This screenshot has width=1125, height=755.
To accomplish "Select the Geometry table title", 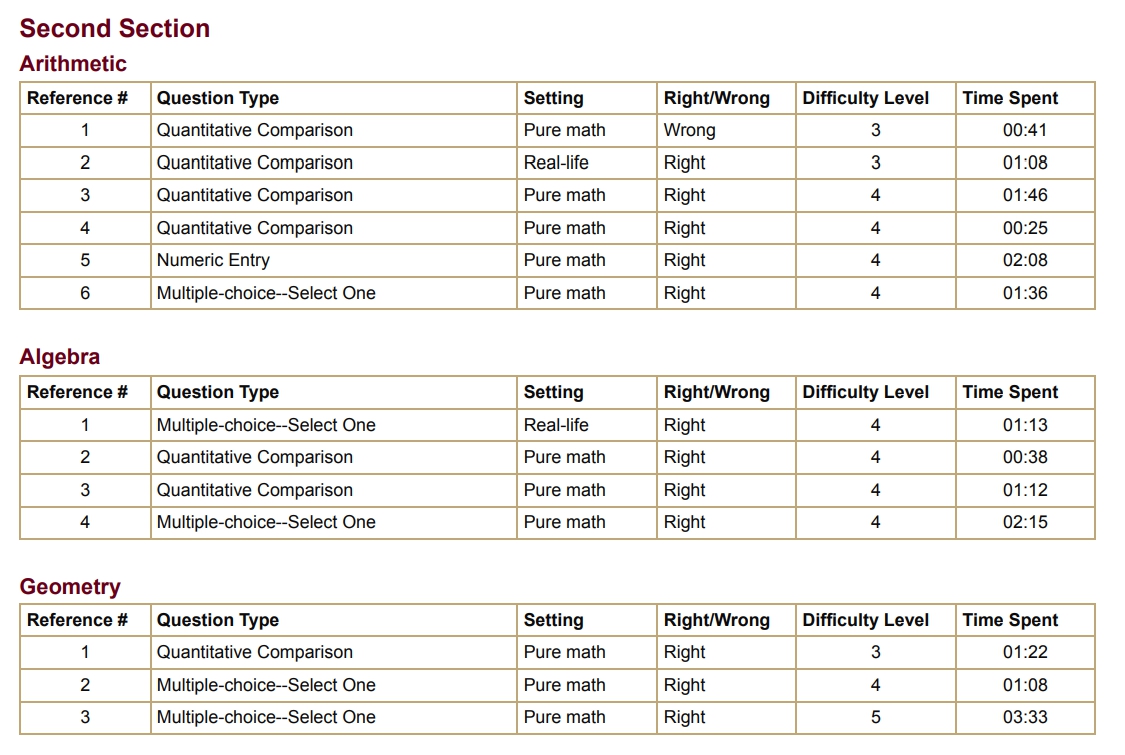I will [x=69, y=587].
